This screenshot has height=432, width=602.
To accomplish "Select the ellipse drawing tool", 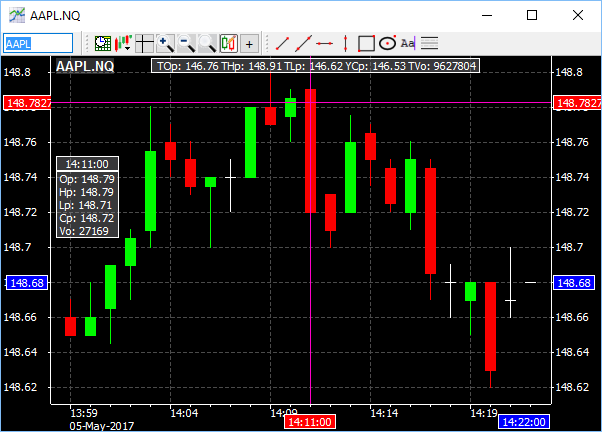I will tap(387, 43).
